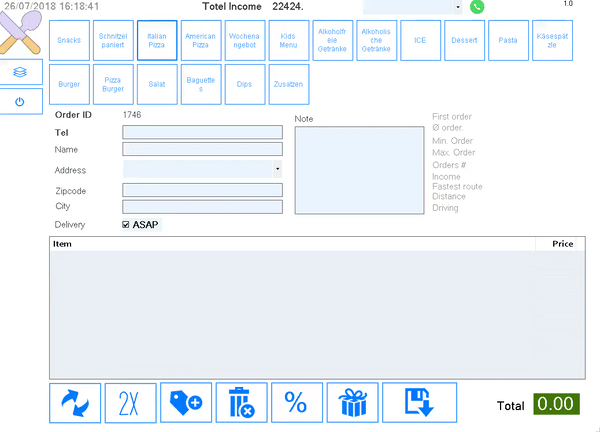Screen dimensions: 600x432
Task: Apply discount with the percent icon
Action: click(x=296, y=403)
